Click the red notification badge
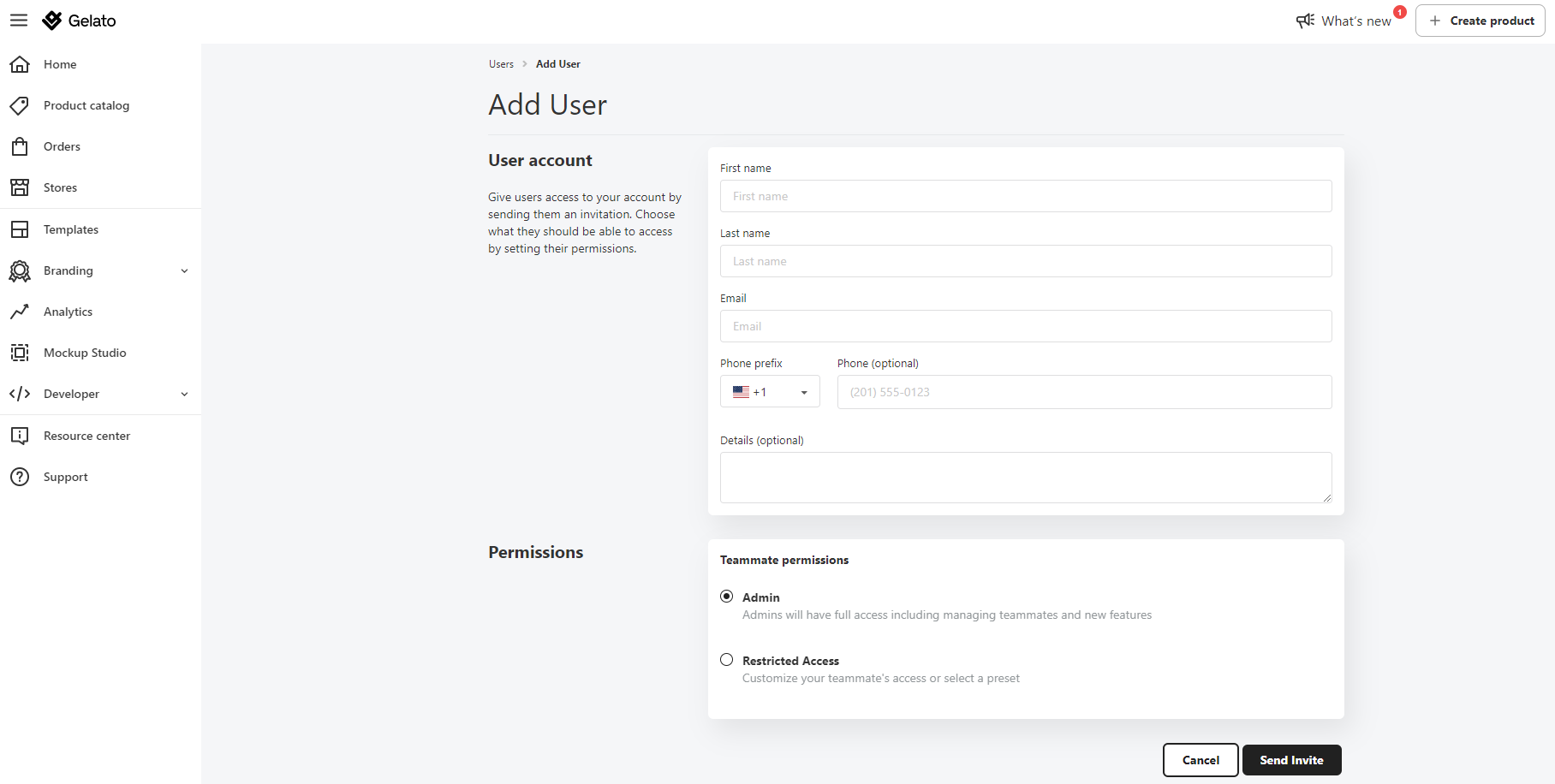 click(x=1400, y=12)
